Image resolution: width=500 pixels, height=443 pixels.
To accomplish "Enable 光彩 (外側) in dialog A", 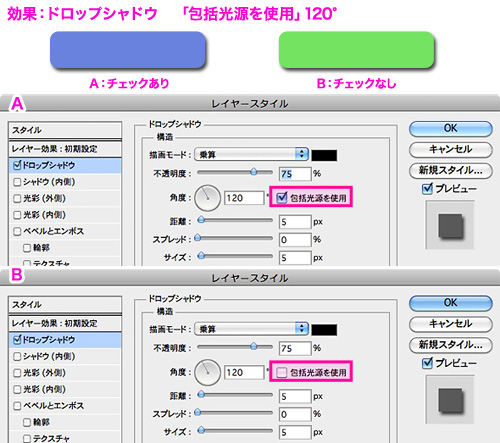I will [17, 199].
